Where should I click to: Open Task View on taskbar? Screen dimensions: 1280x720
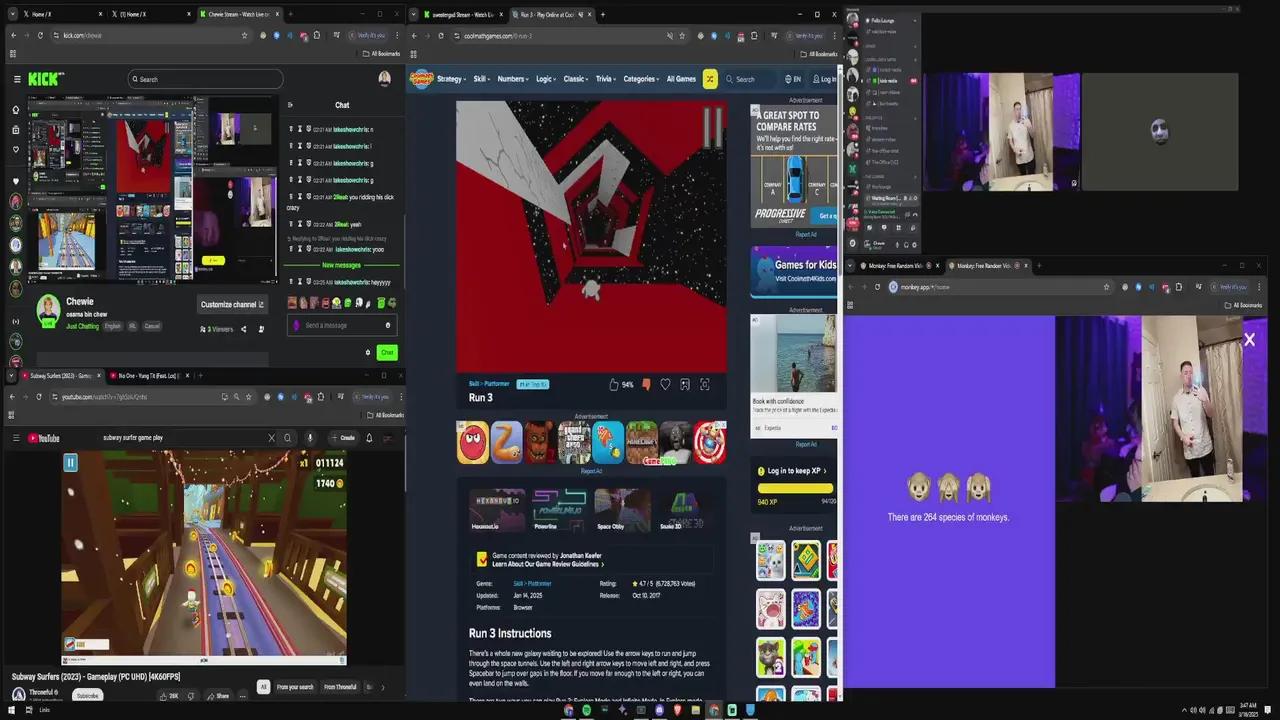pos(30,710)
